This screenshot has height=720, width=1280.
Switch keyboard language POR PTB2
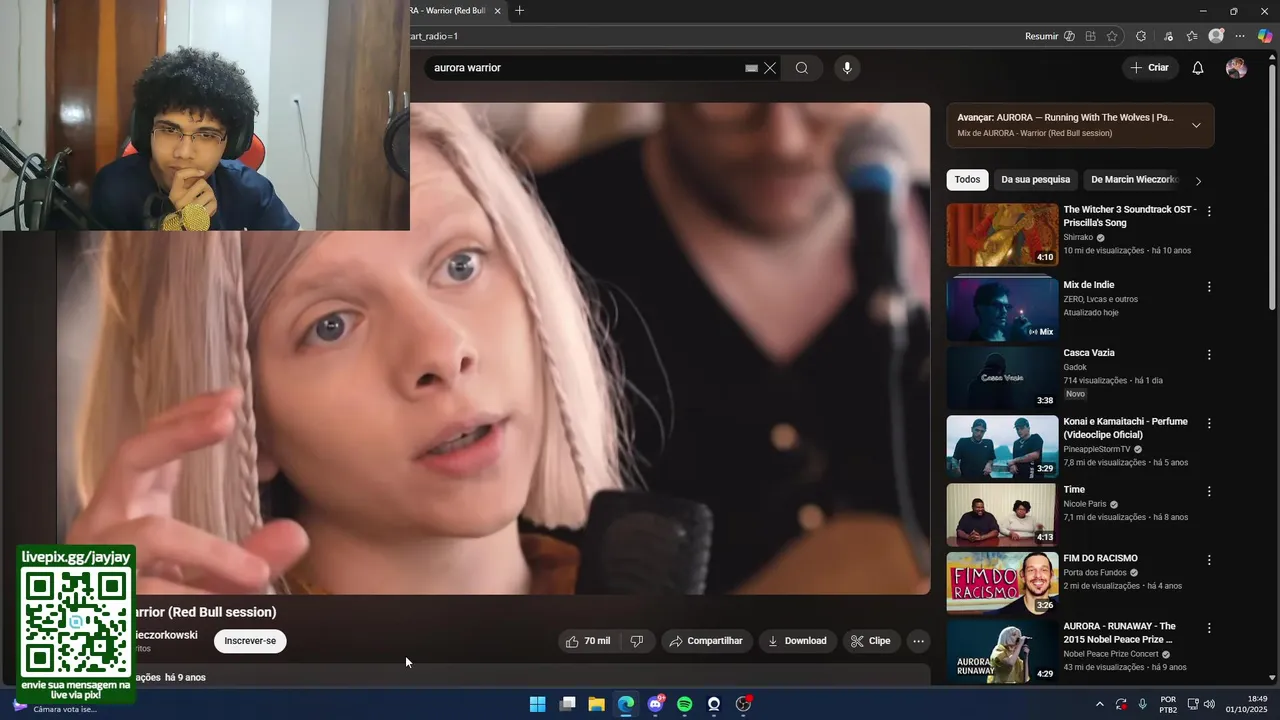pos(1168,704)
